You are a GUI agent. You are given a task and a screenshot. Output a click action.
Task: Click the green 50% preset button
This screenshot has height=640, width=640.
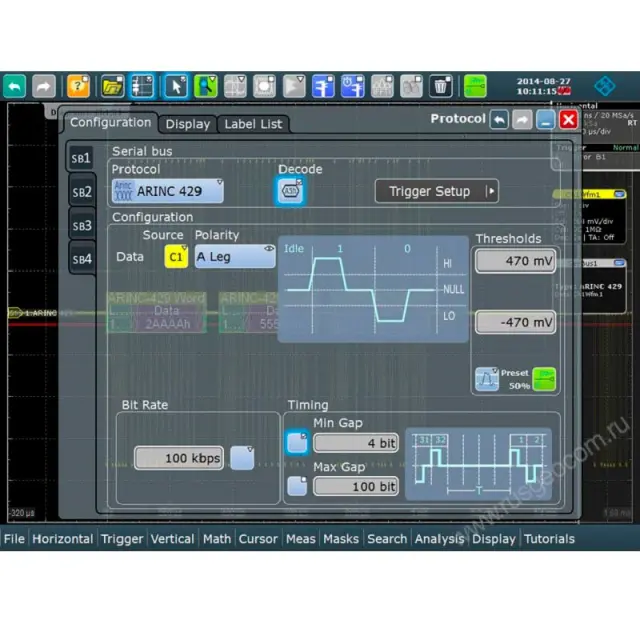pyautogui.click(x=544, y=379)
